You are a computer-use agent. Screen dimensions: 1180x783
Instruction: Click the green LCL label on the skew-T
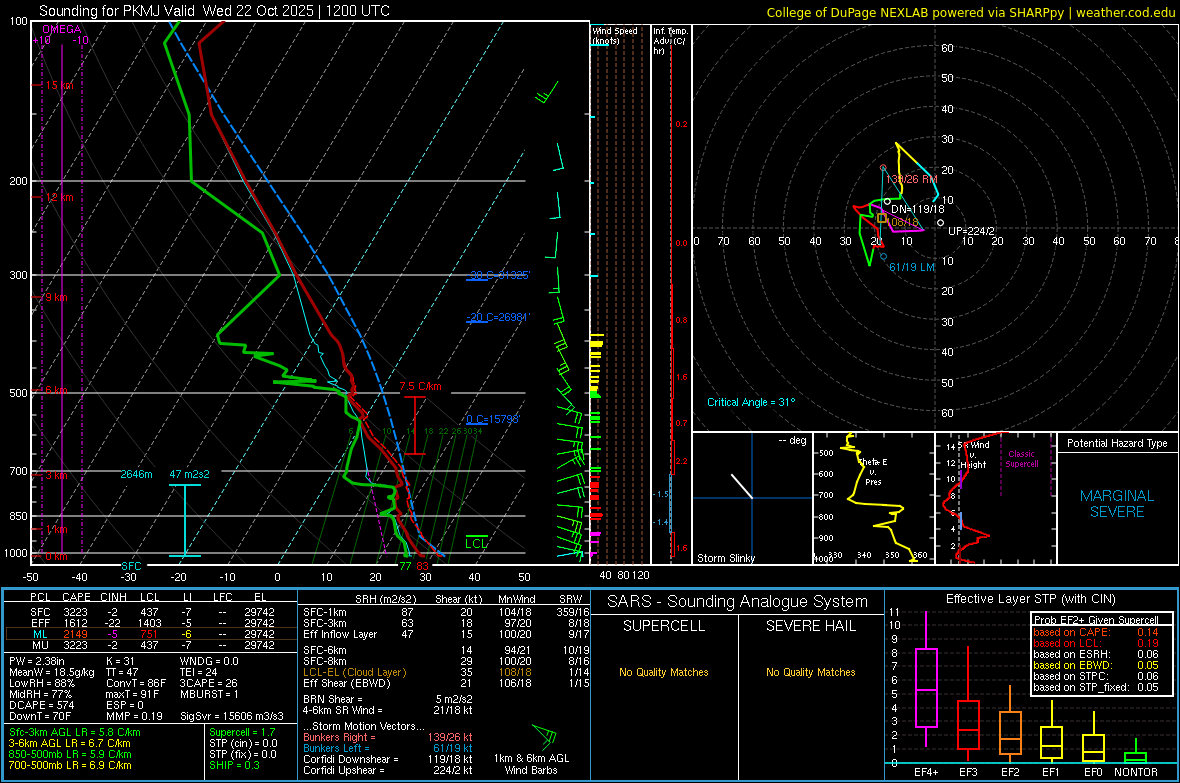476,544
